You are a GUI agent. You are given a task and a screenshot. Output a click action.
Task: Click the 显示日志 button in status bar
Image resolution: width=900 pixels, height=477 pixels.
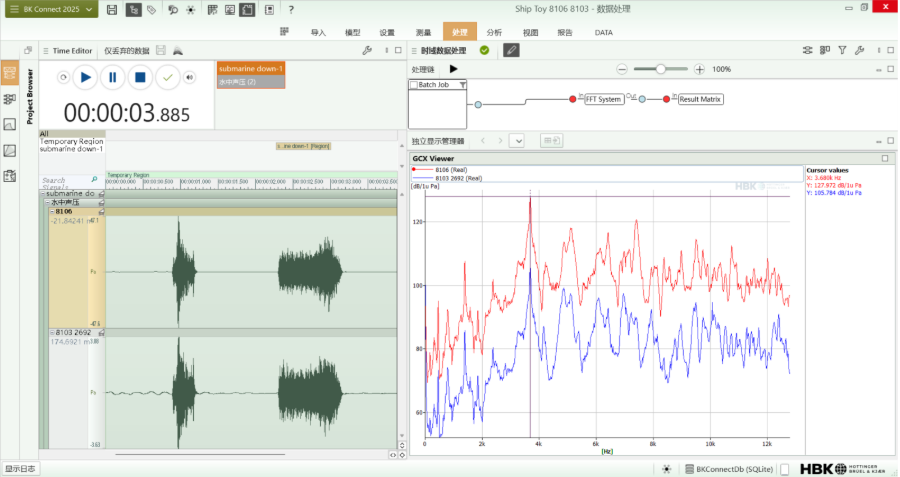click(20, 469)
